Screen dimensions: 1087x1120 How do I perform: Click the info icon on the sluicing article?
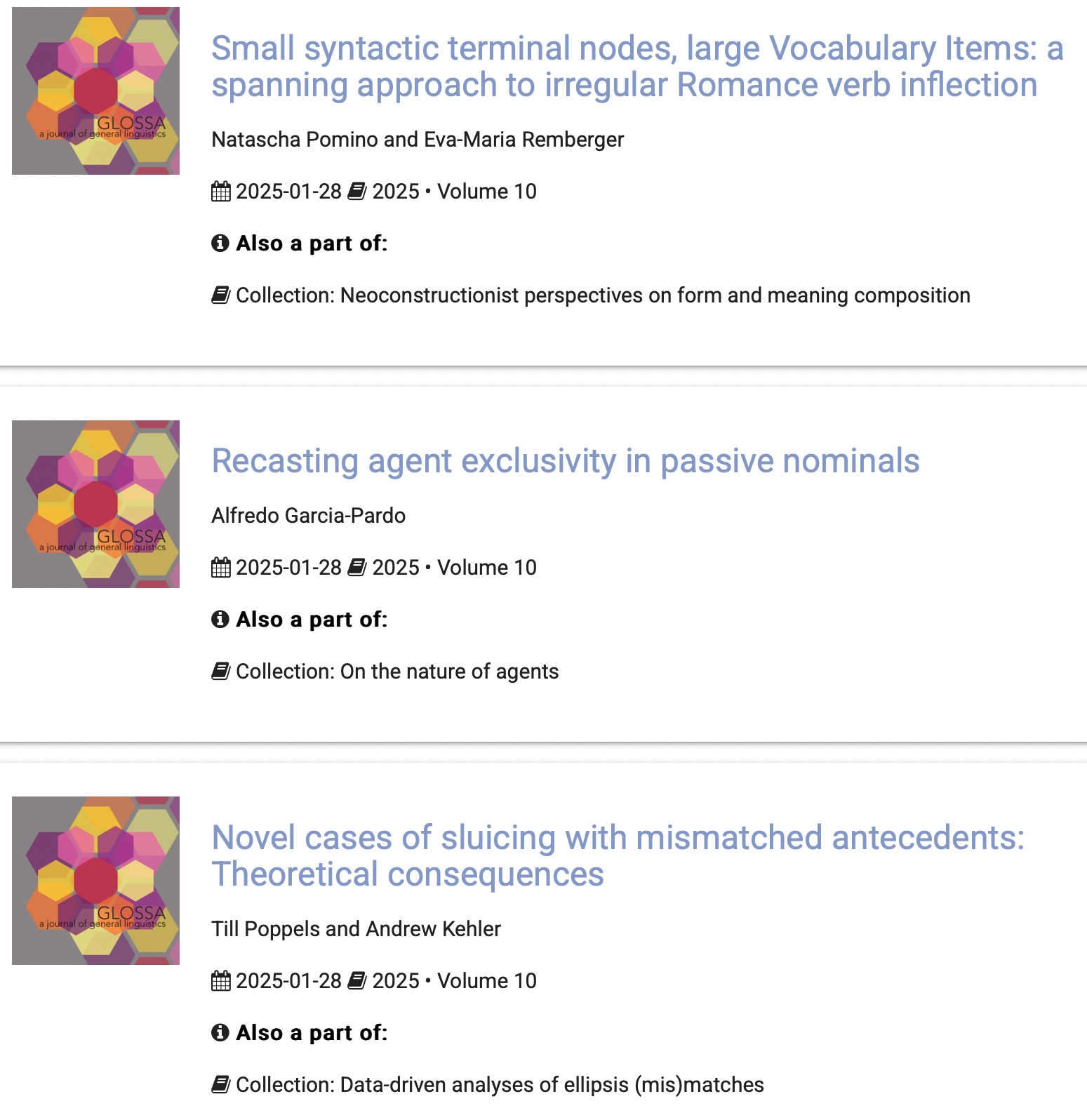pyautogui.click(x=220, y=1033)
